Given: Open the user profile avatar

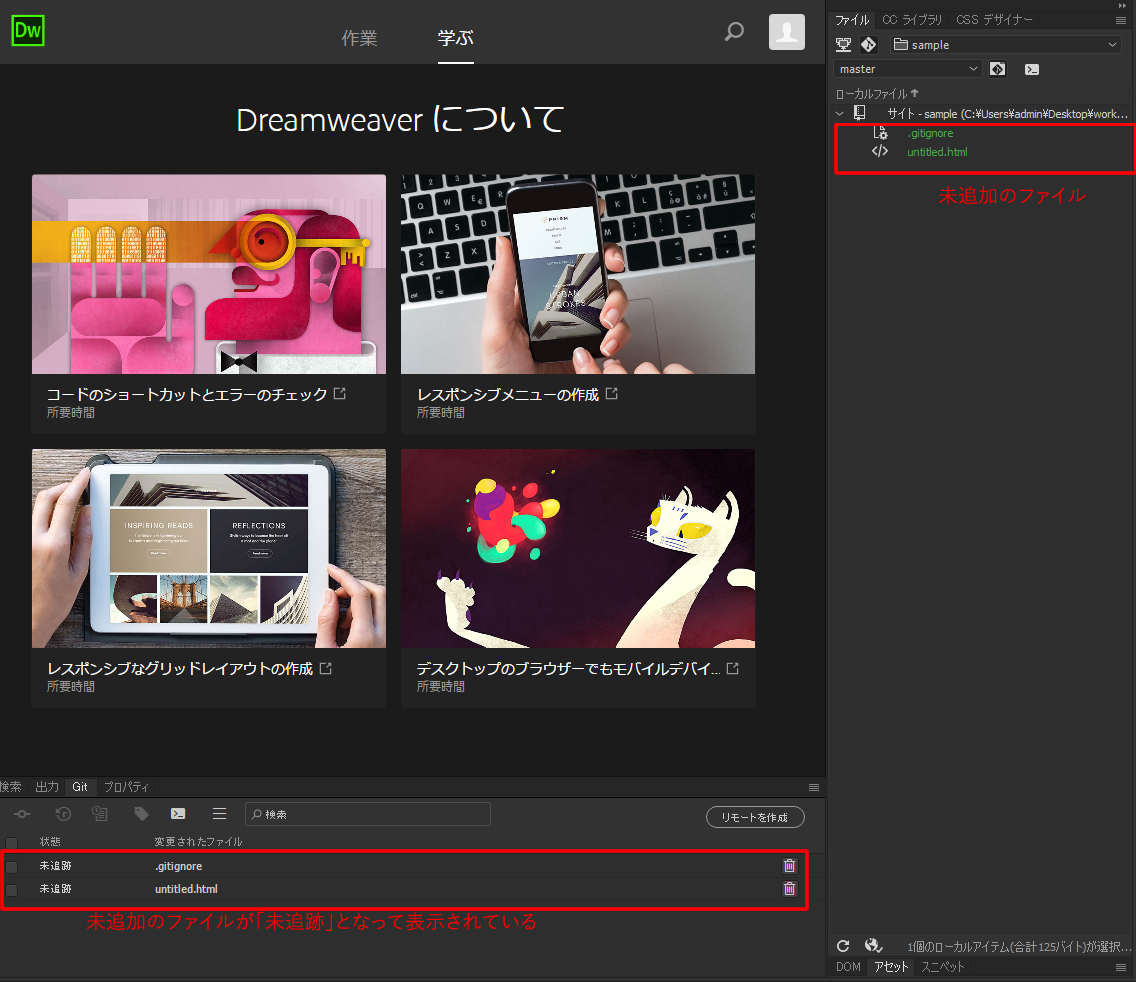Looking at the screenshot, I should 787,32.
